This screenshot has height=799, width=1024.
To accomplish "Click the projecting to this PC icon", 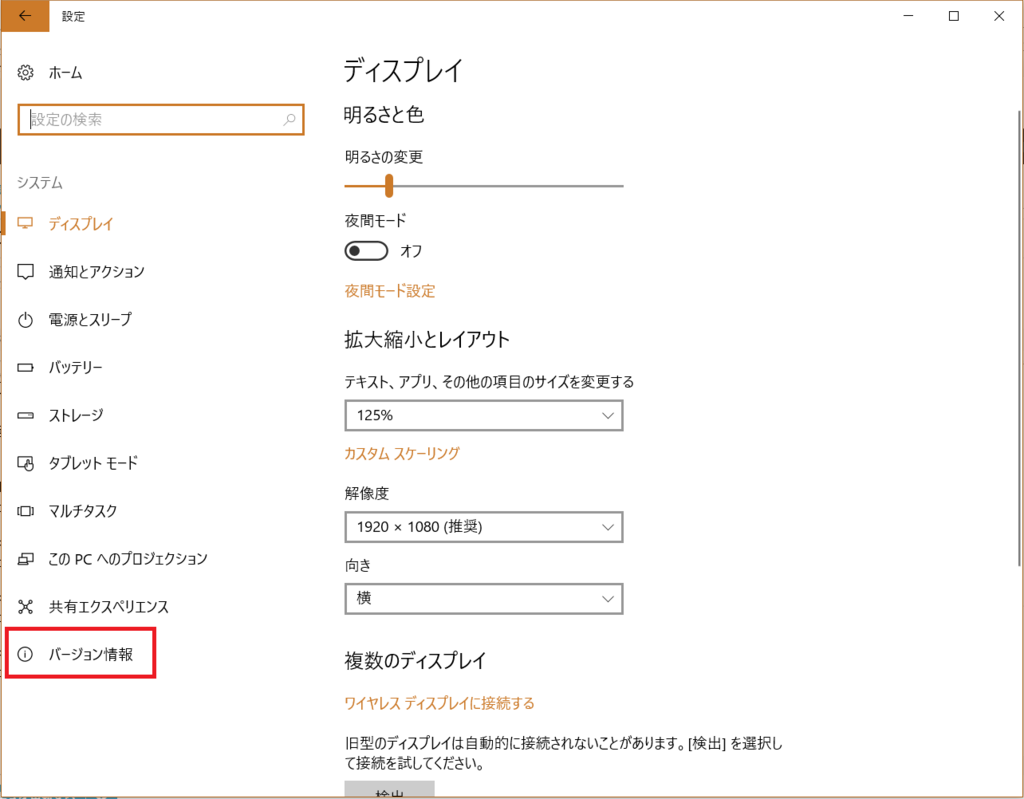I will click(25, 559).
